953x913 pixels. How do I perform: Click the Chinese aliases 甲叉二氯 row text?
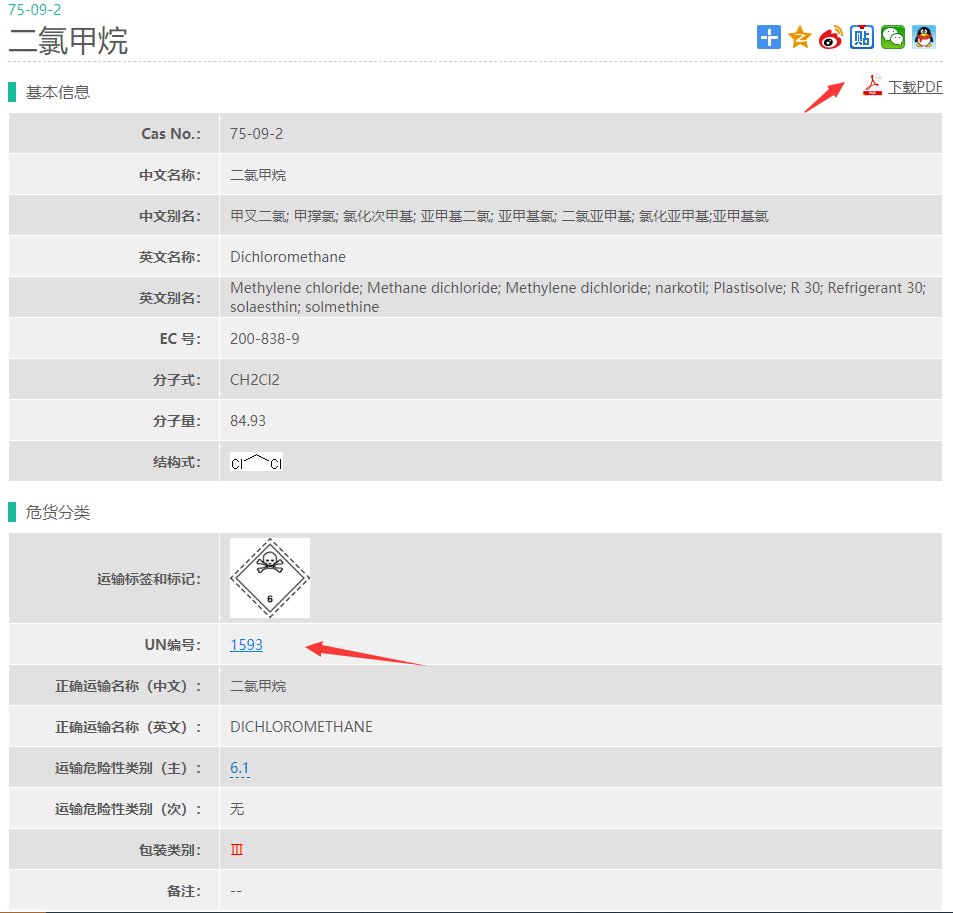499,216
